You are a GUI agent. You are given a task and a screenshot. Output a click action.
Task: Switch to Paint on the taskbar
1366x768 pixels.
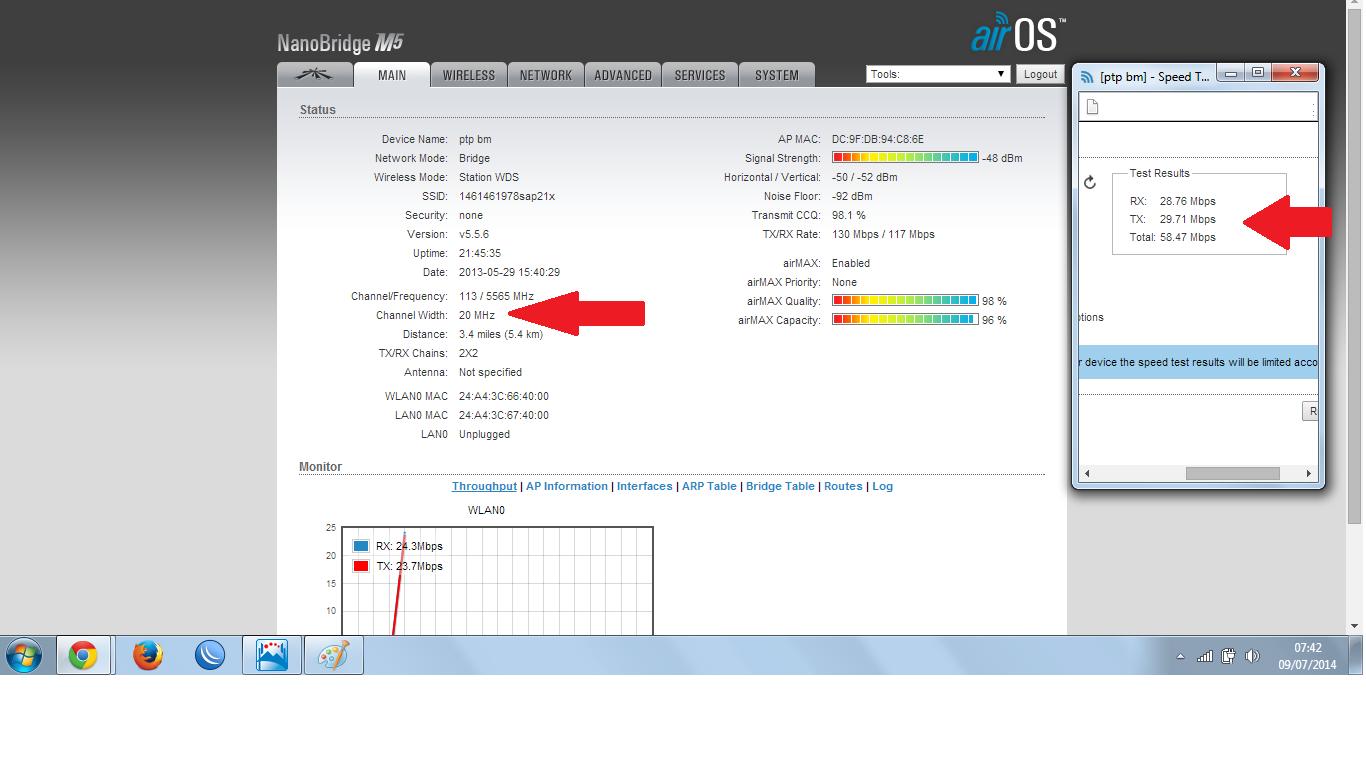pyautogui.click(x=333, y=656)
